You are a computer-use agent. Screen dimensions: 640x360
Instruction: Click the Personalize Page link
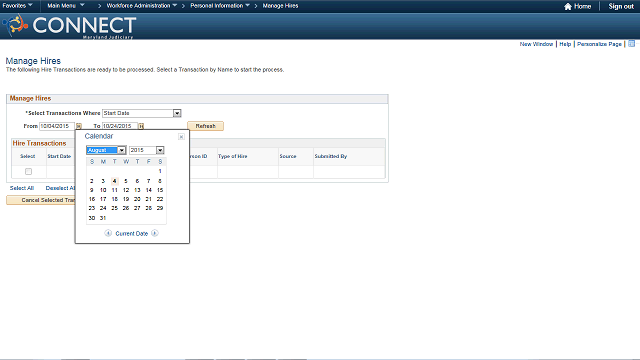599,44
